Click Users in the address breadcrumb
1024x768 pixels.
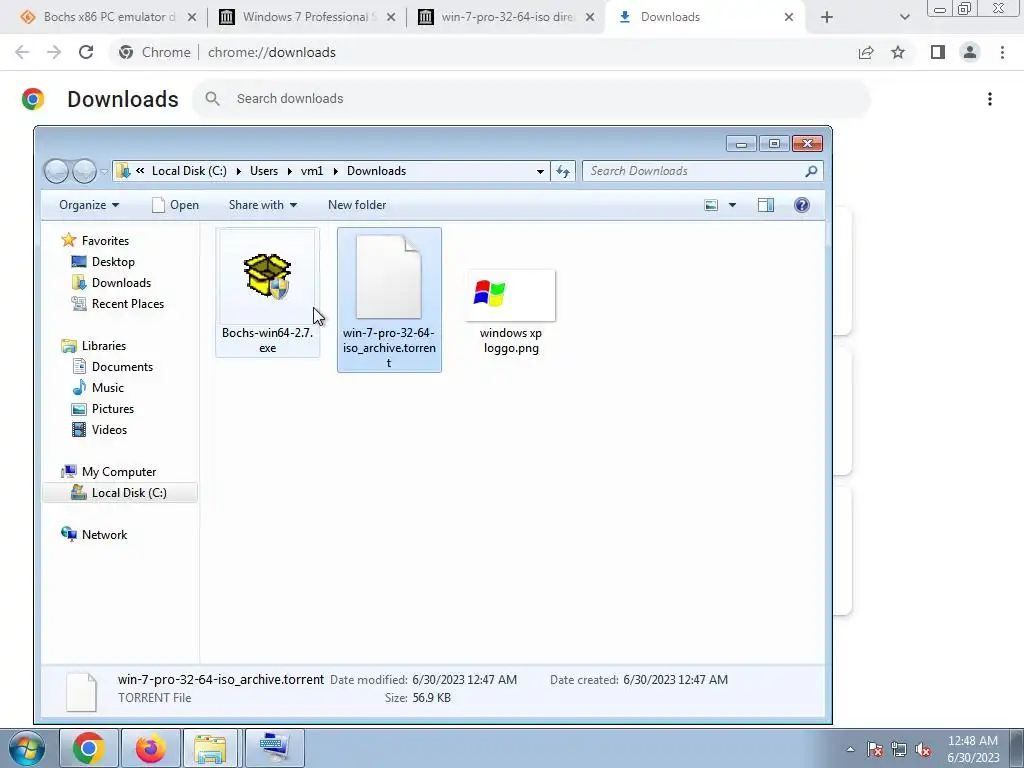coord(264,171)
